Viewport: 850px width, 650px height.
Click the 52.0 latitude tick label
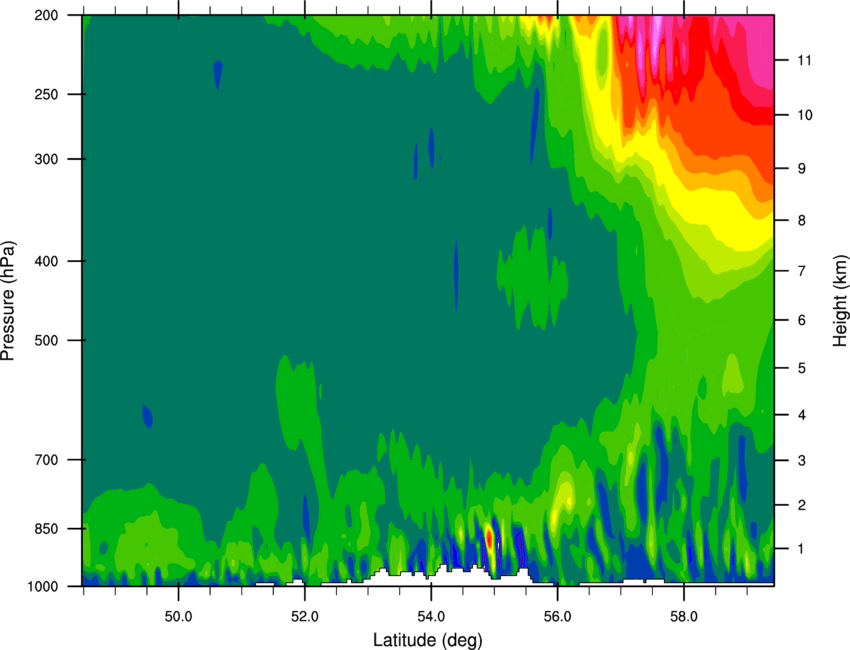tap(305, 617)
